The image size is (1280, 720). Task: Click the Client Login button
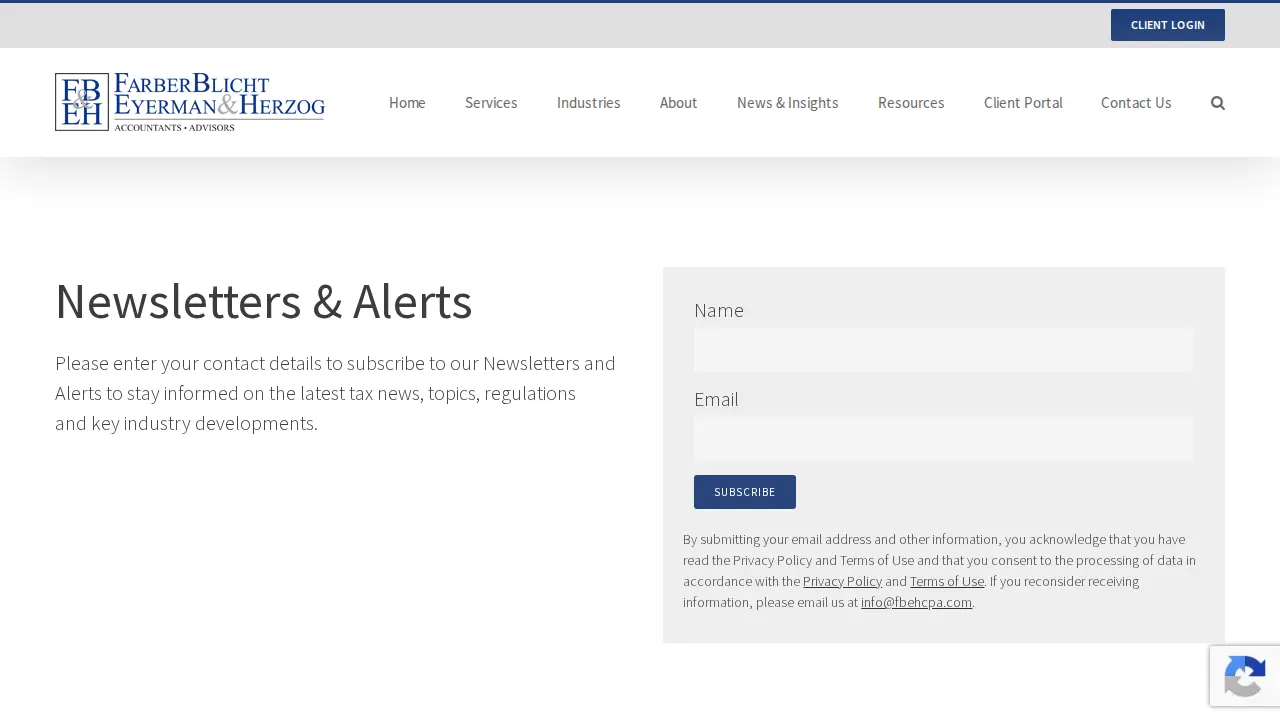tap(1168, 25)
